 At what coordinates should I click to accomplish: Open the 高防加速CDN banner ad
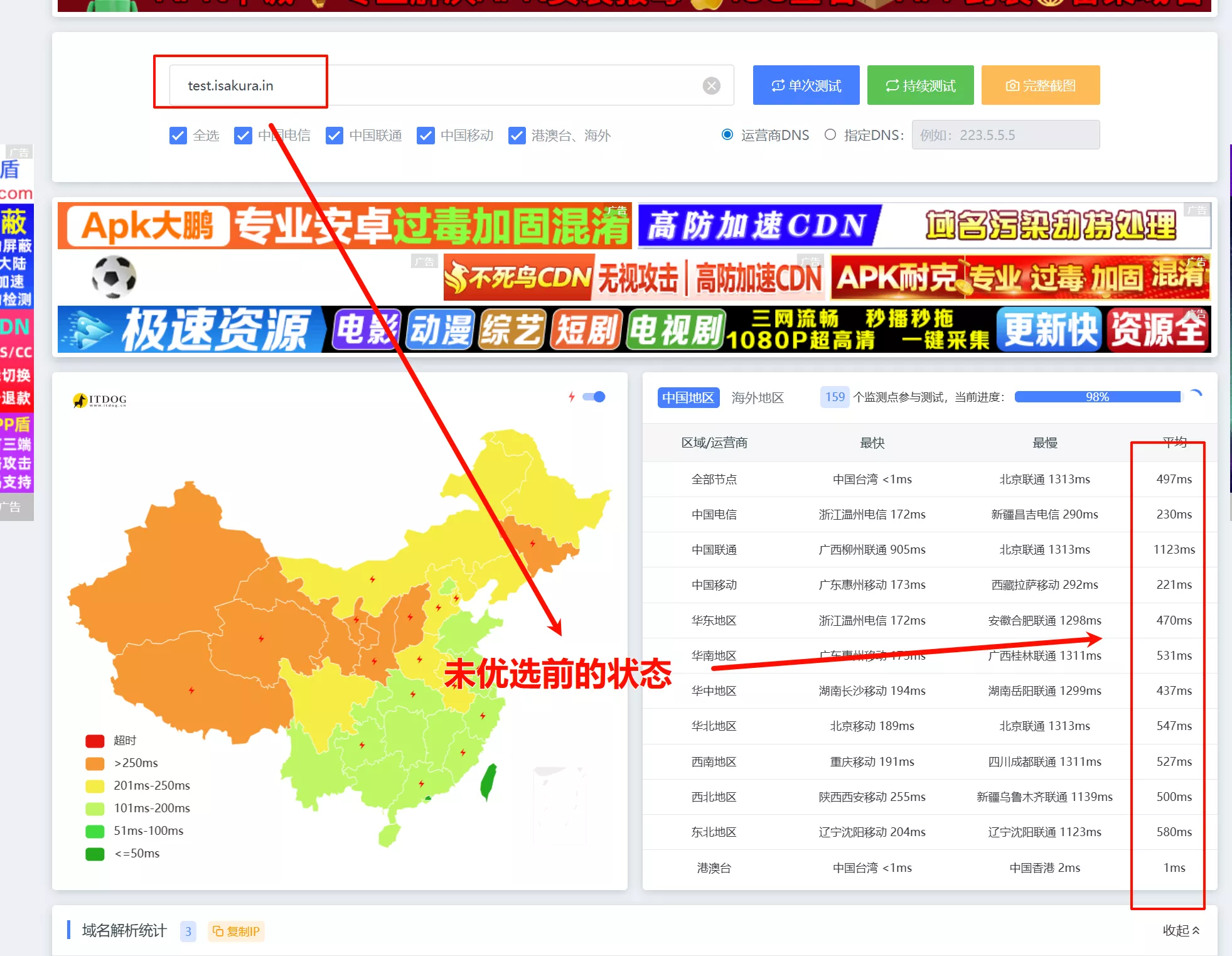(924, 226)
